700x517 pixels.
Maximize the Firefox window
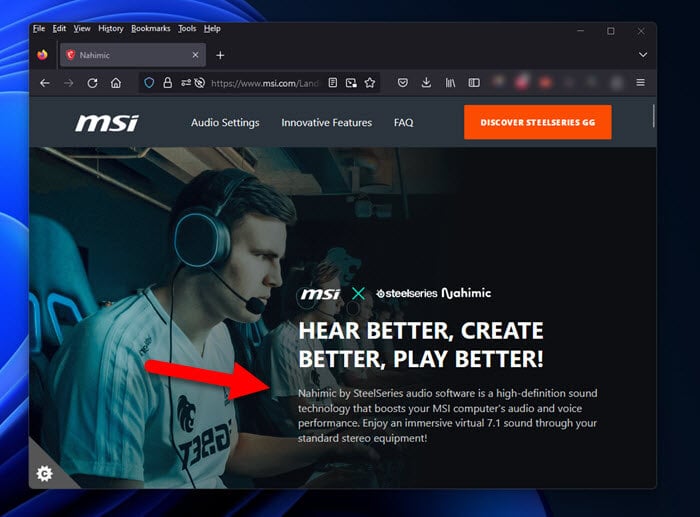pos(611,31)
